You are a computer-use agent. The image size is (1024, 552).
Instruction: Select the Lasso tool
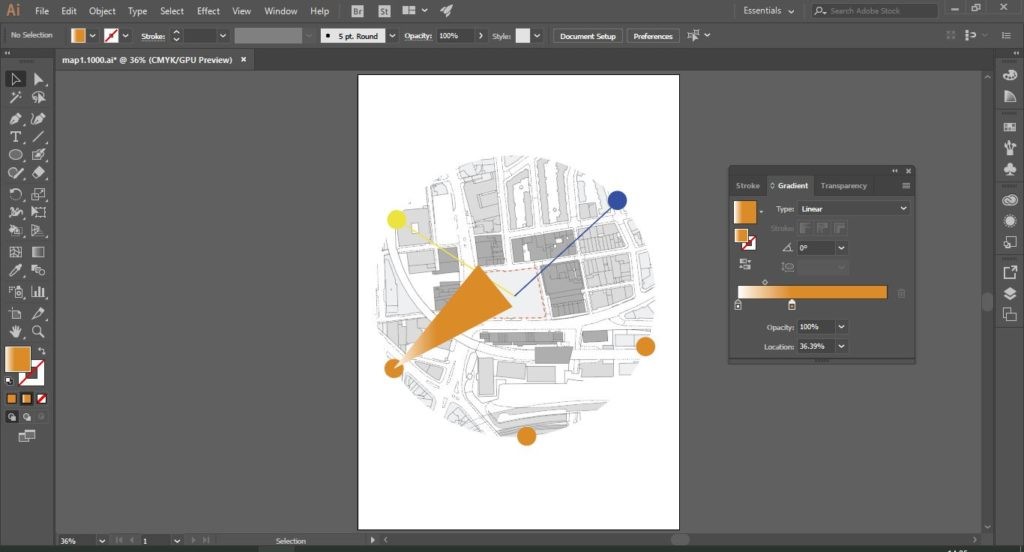39,97
